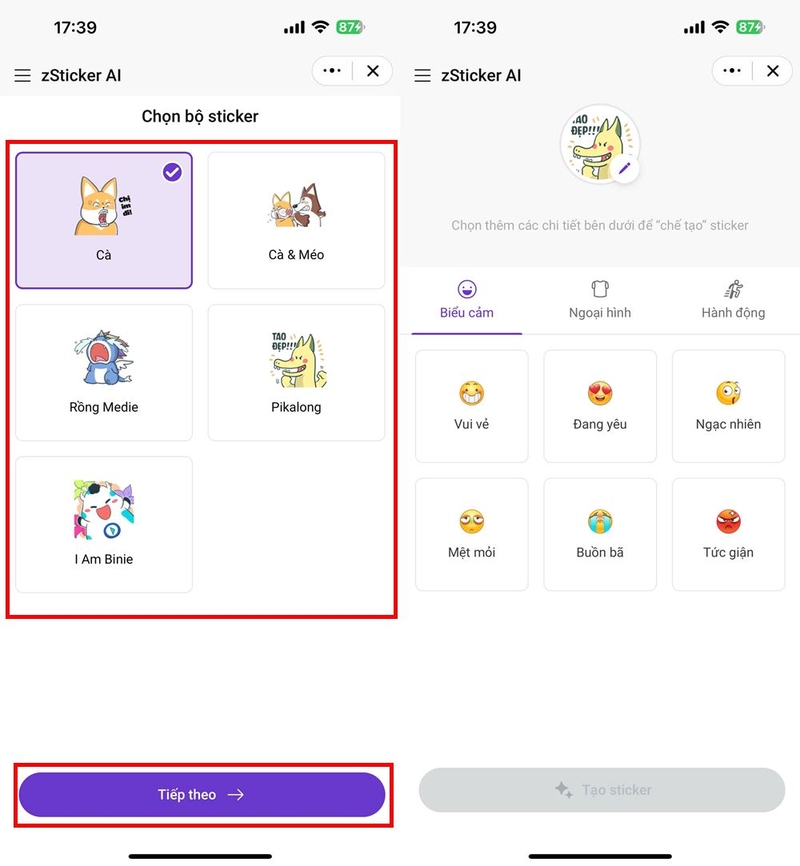Open the Biểu cảm tab
Screen dimensions: 800x866
(x=467, y=300)
